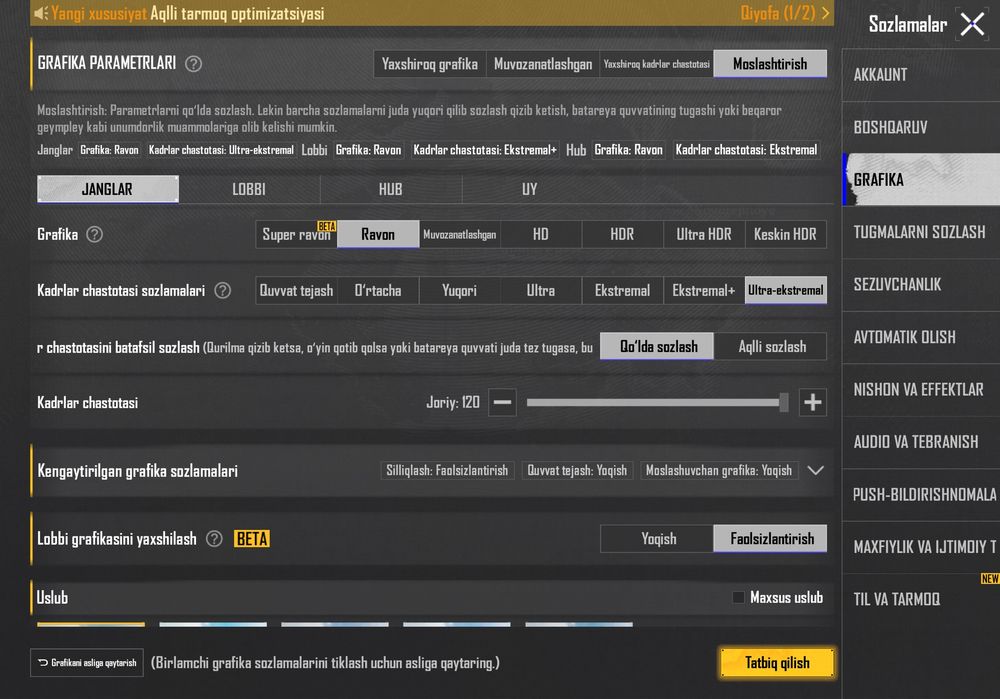Click the reset arrow icon in Grafikani asliga qaytarish
This screenshot has height=699, width=1000.
coord(43,663)
